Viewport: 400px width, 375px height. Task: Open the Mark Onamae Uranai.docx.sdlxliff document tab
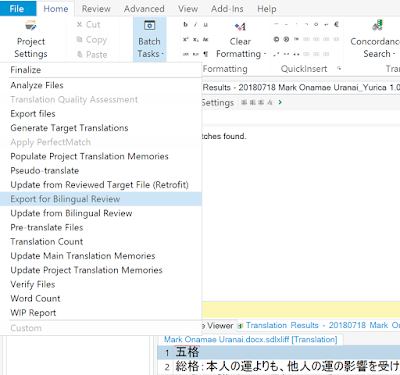point(251,339)
